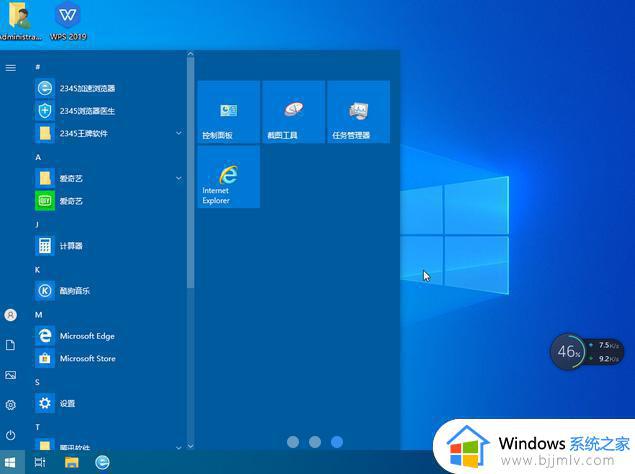635x474 pixels.
Task: Launch the Internet Explorer tile
Action: pyautogui.click(x=228, y=177)
